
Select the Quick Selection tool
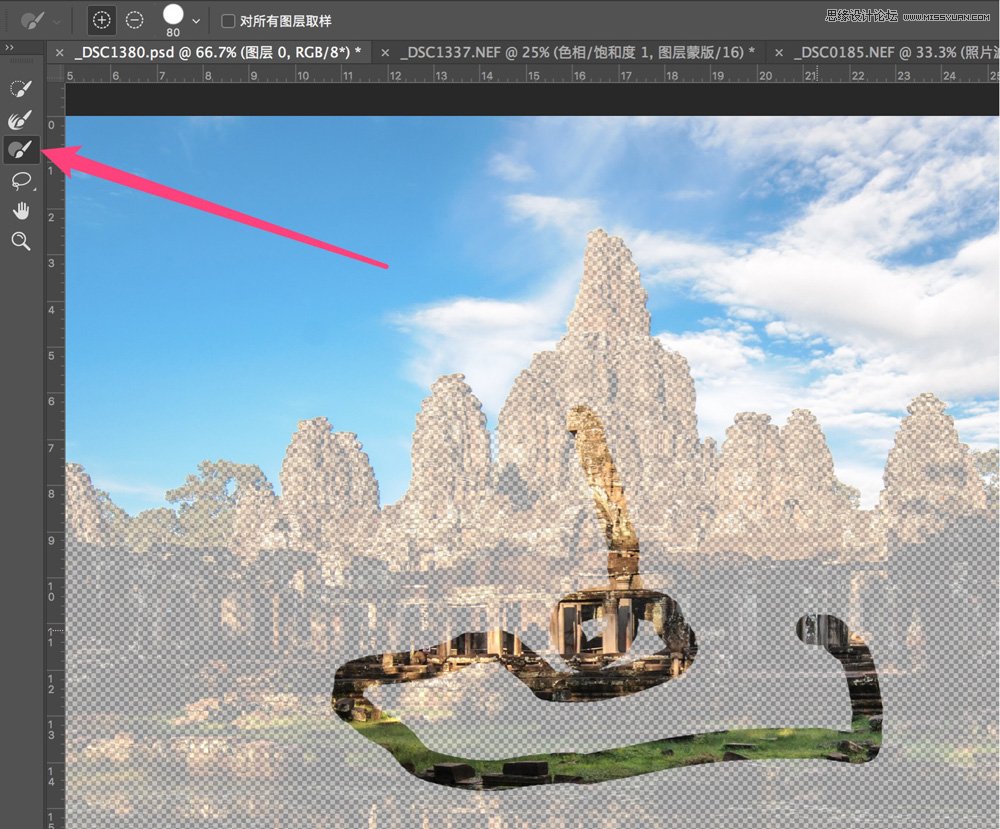pos(20,87)
